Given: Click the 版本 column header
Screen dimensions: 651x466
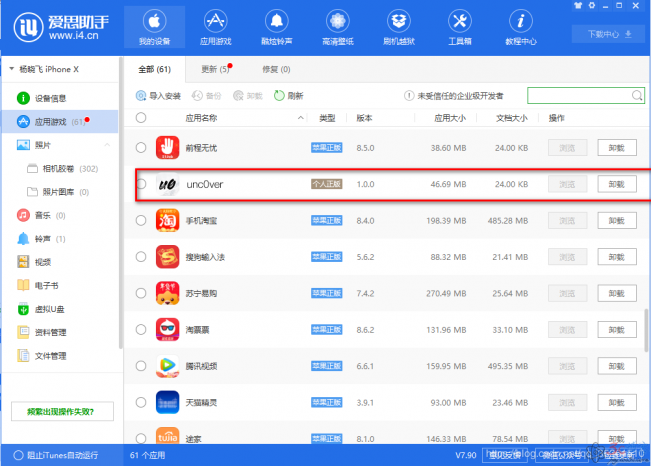Looking at the screenshot, I should (x=364, y=118).
